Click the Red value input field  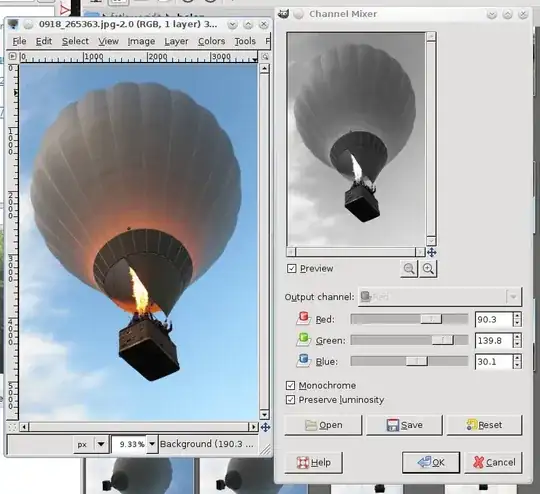(494, 319)
